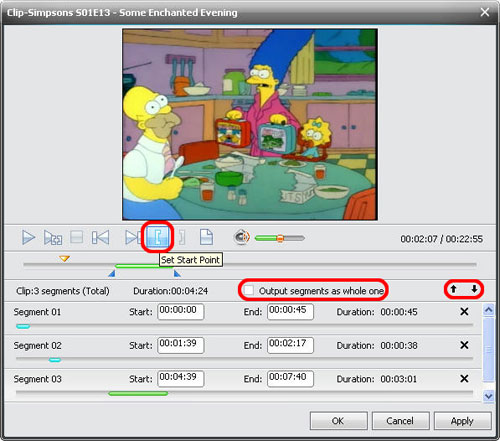Click the Stop playback icon

pos(77,238)
